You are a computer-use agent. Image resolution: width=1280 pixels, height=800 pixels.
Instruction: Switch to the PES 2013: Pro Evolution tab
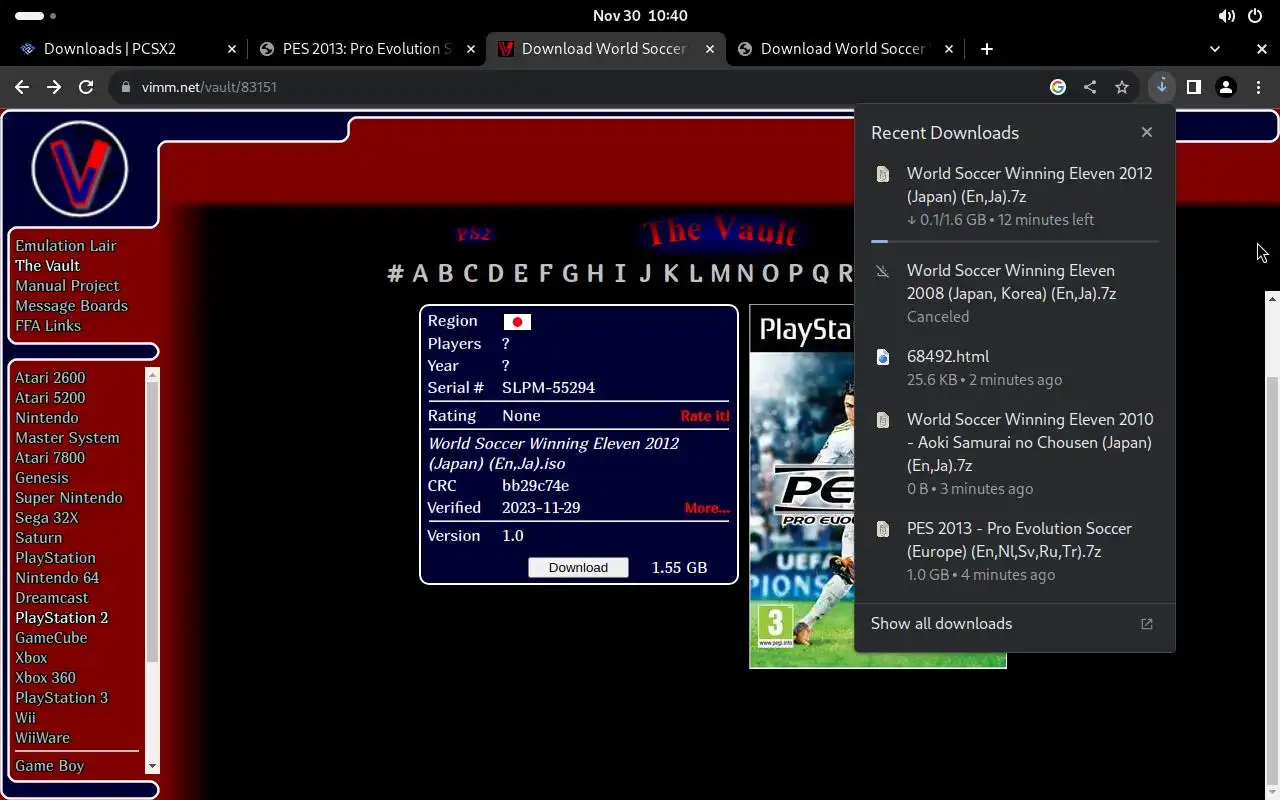pyautogui.click(x=367, y=49)
